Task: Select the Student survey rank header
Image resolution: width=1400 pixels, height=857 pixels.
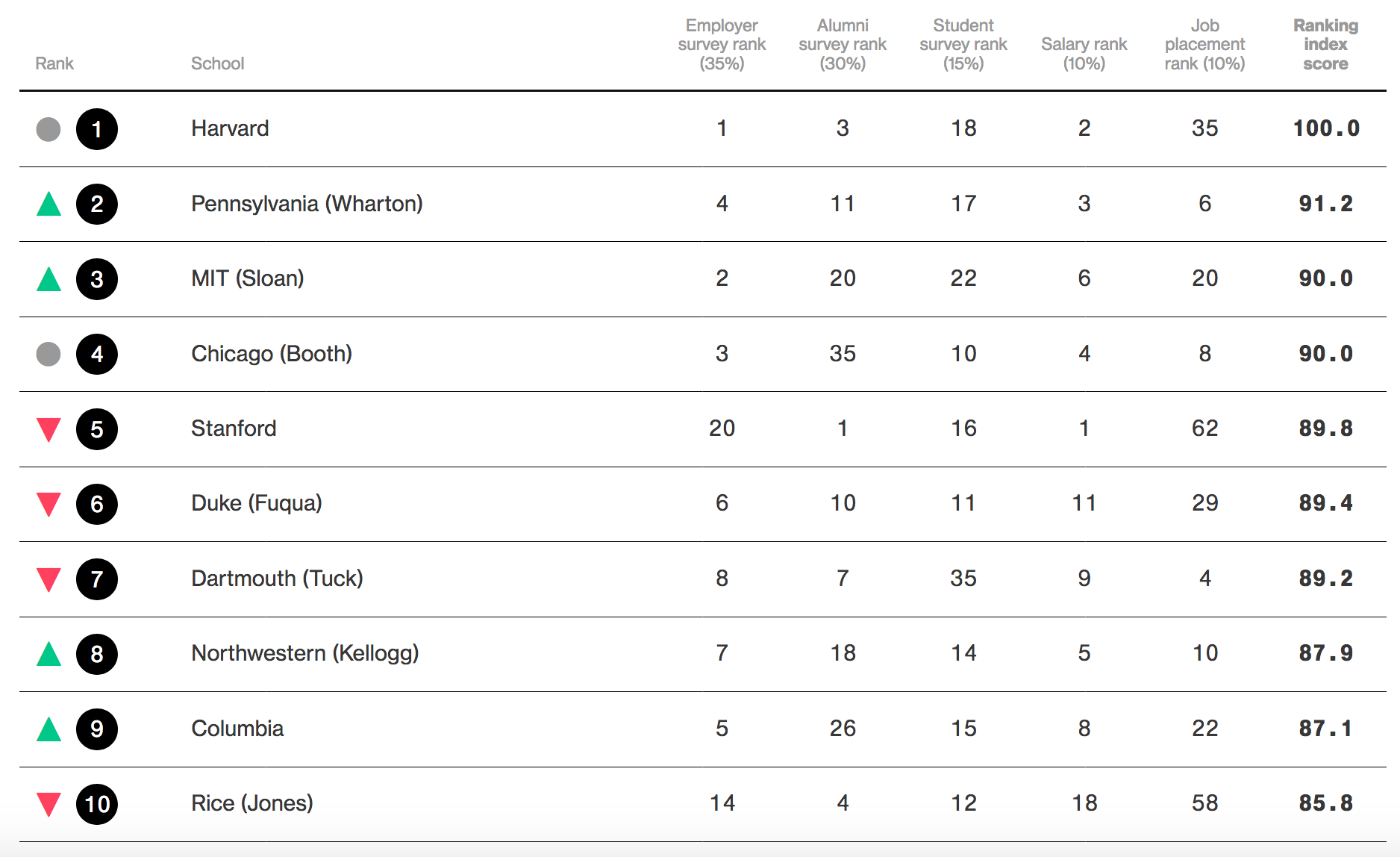Action: click(x=963, y=45)
